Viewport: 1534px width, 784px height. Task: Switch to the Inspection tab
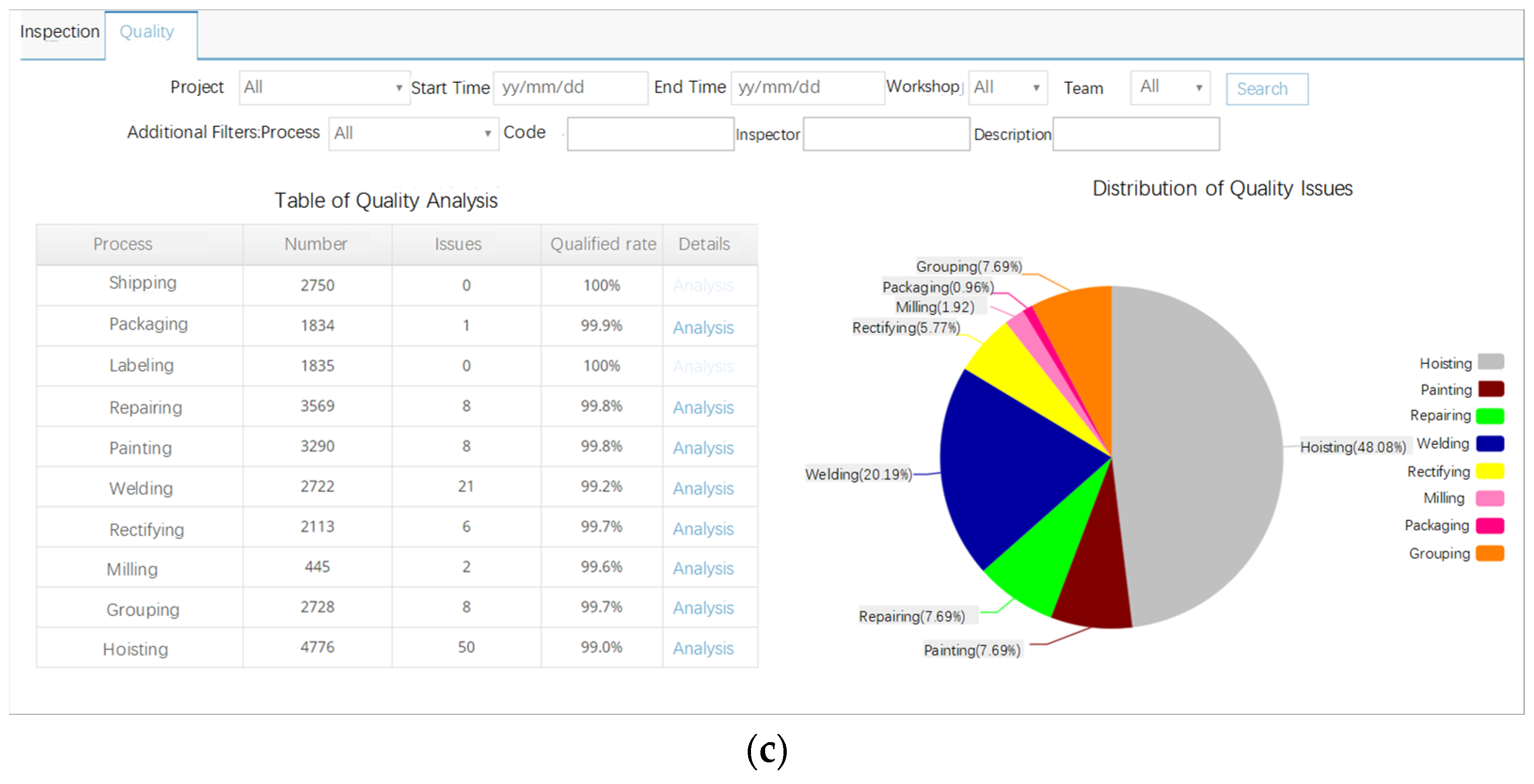(60, 32)
